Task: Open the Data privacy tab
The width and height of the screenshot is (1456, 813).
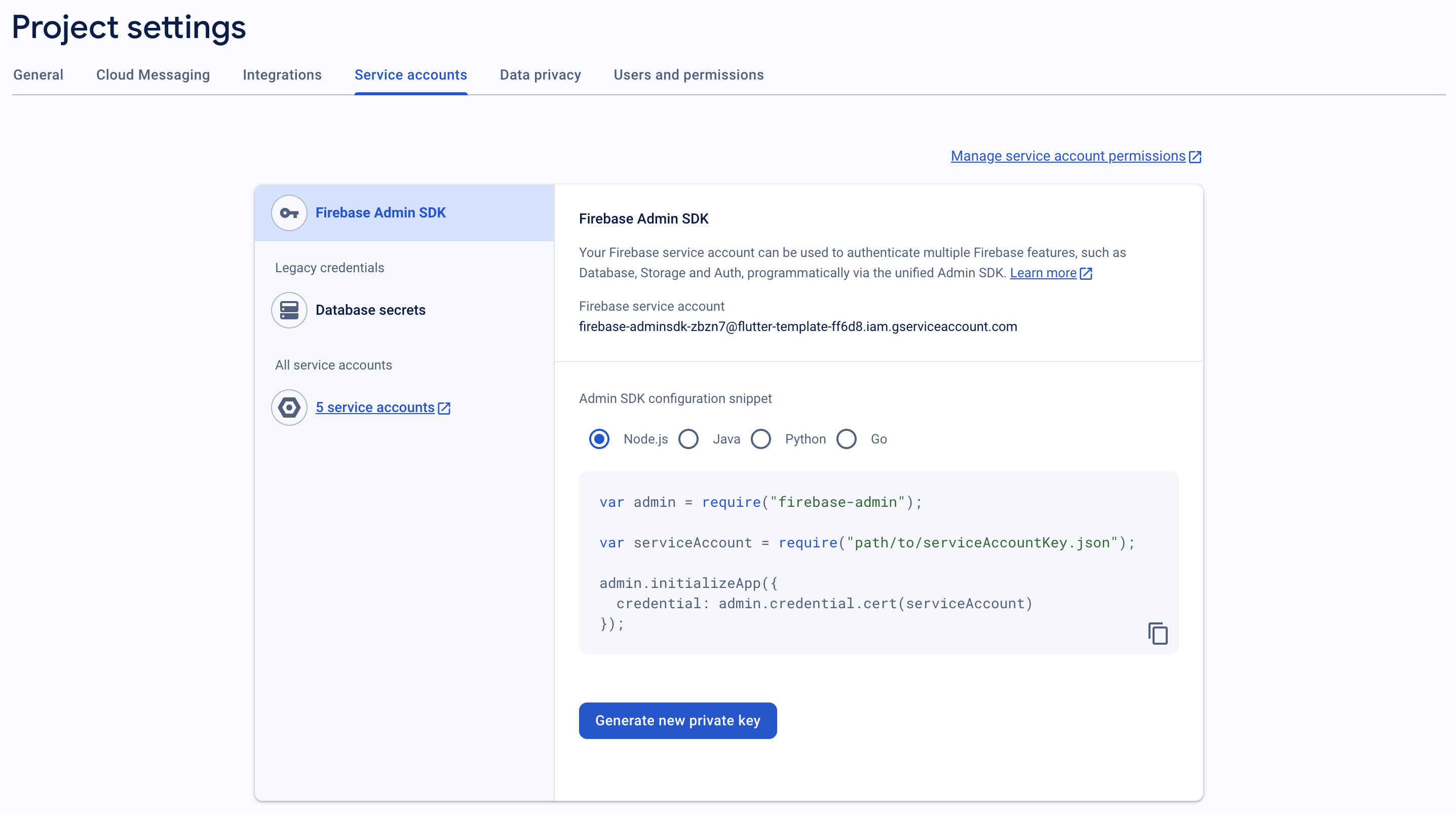Action: 540,75
